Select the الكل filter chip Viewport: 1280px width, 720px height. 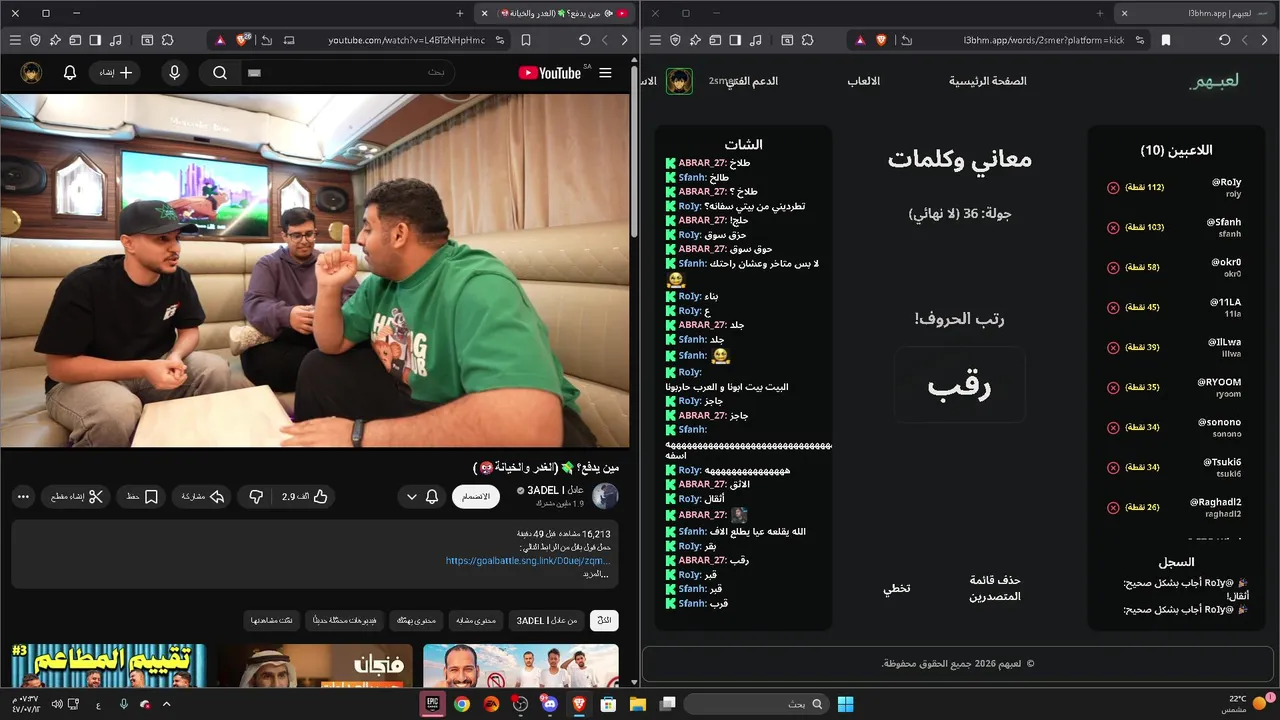[604, 621]
